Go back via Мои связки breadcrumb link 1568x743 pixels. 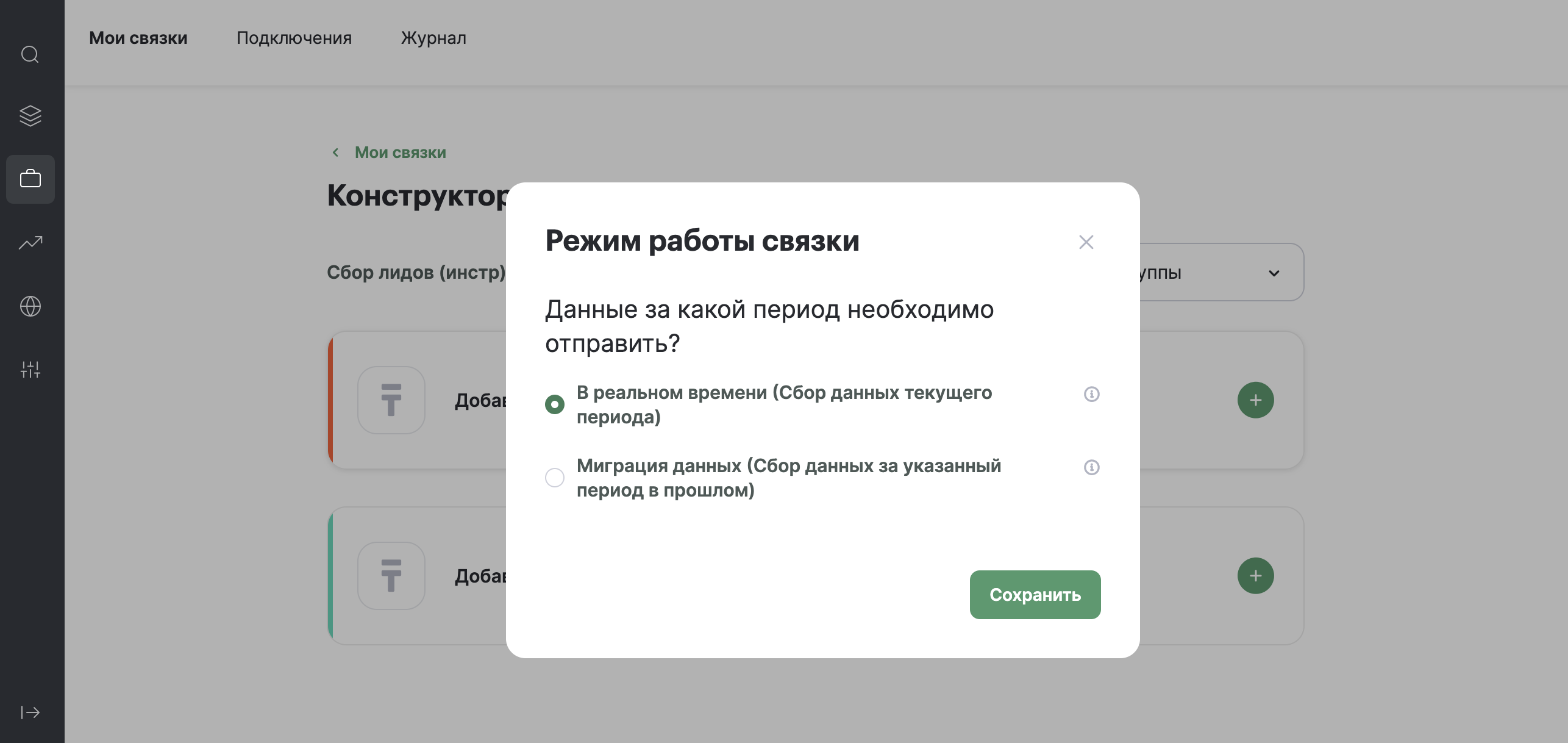[x=401, y=153]
